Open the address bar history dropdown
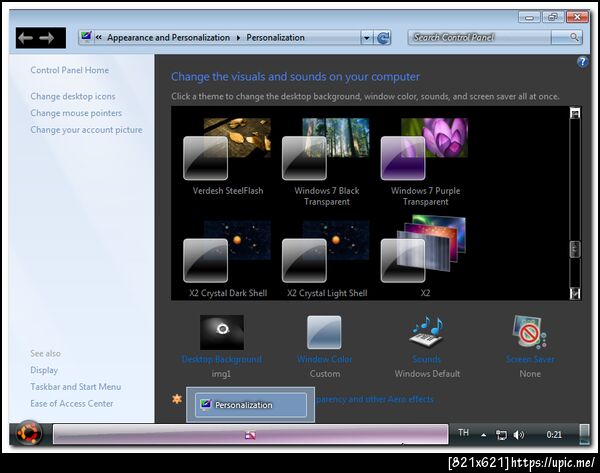The width and height of the screenshot is (600, 473). 367,38
